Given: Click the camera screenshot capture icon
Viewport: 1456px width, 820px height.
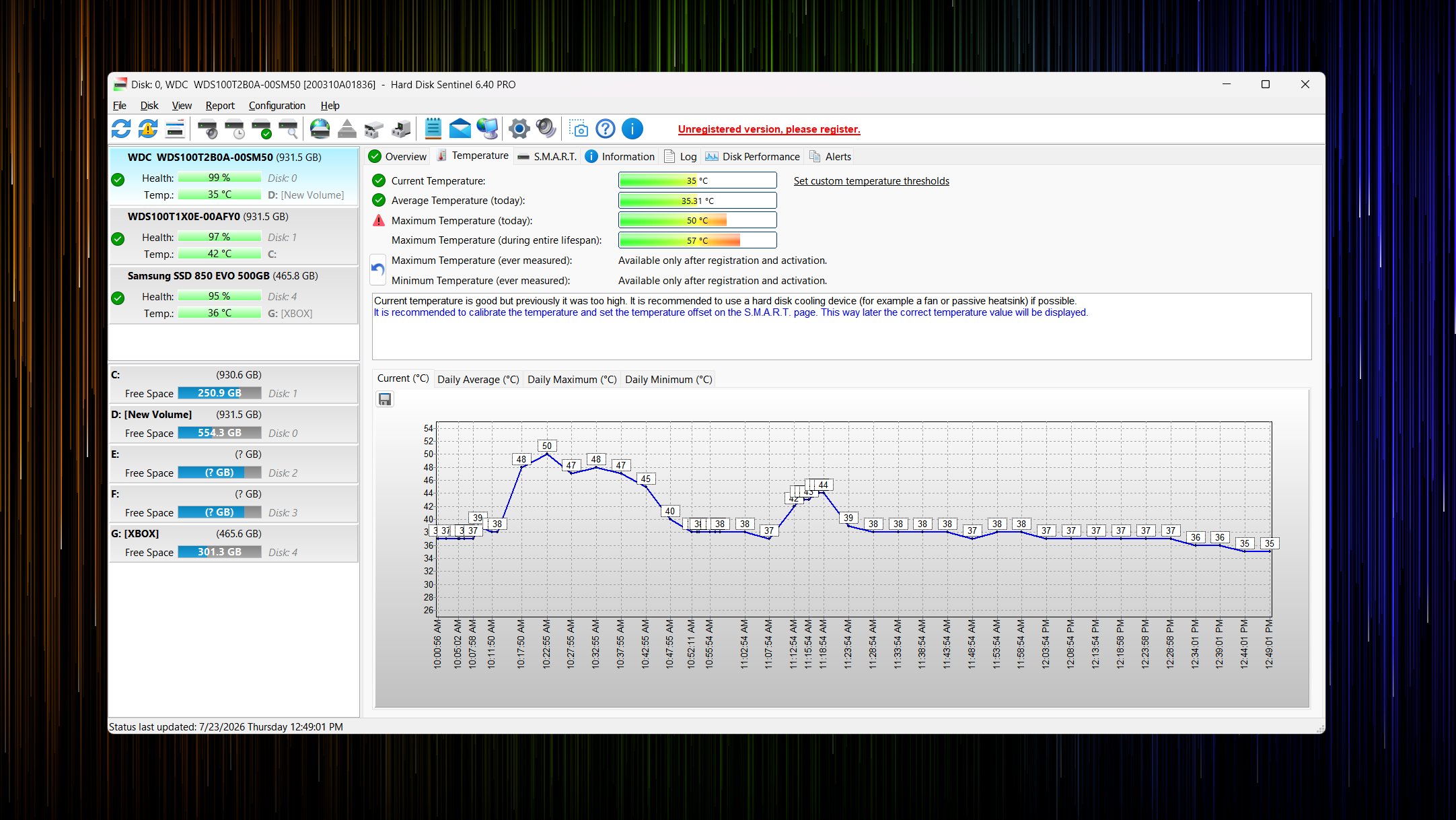Looking at the screenshot, I should (578, 129).
